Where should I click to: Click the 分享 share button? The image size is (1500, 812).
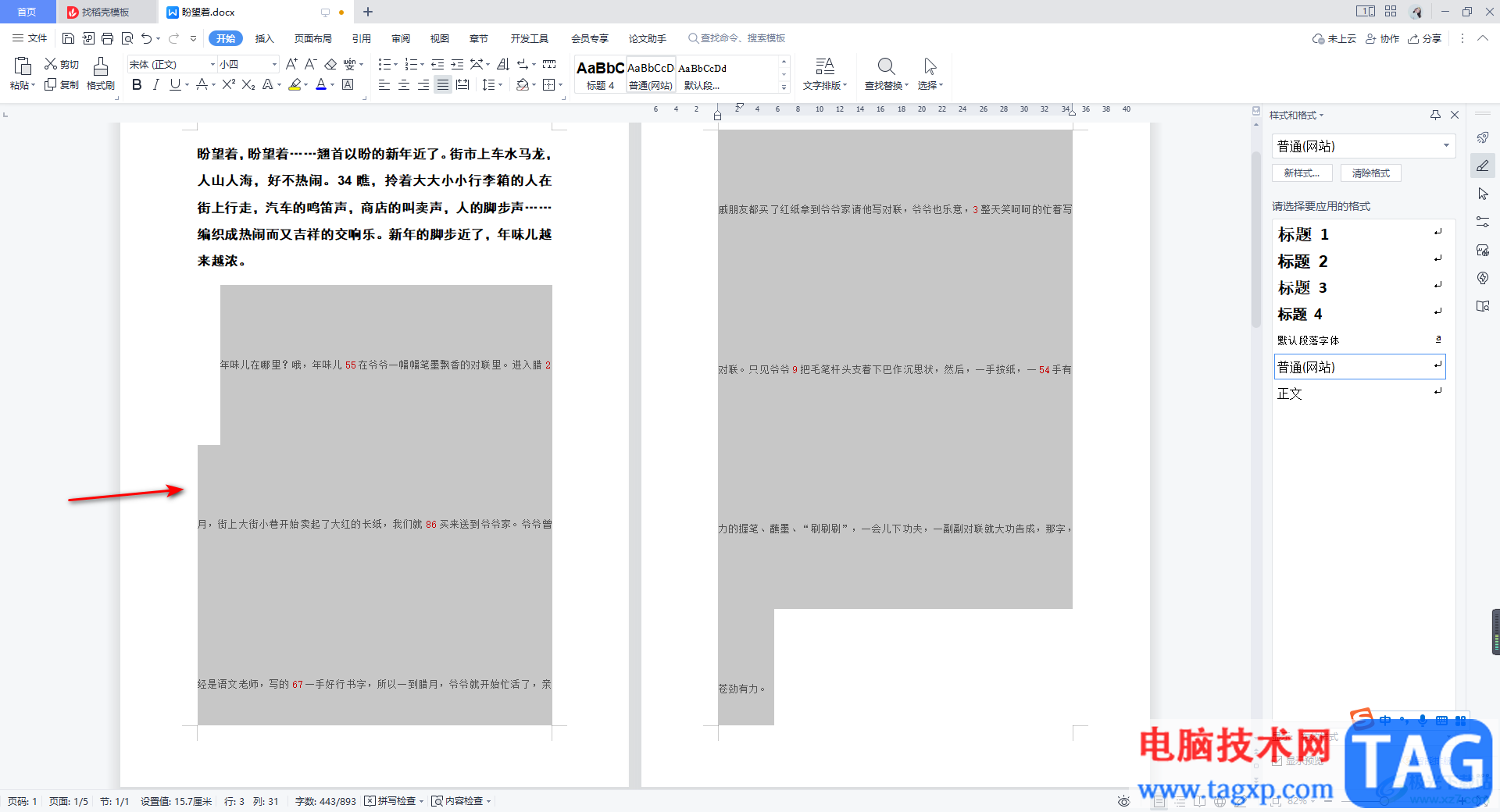pyautogui.click(x=1424, y=38)
